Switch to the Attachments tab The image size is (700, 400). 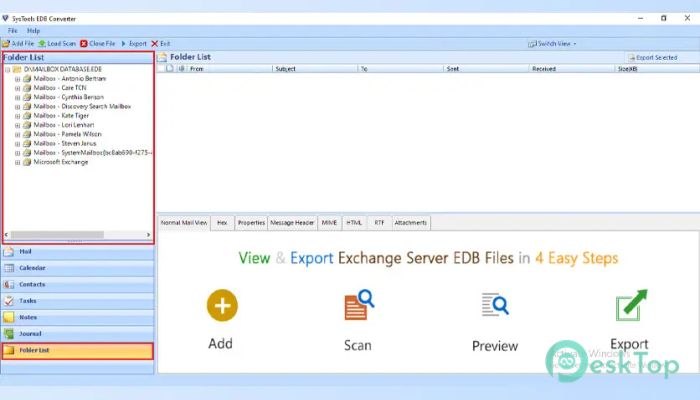[411, 223]
